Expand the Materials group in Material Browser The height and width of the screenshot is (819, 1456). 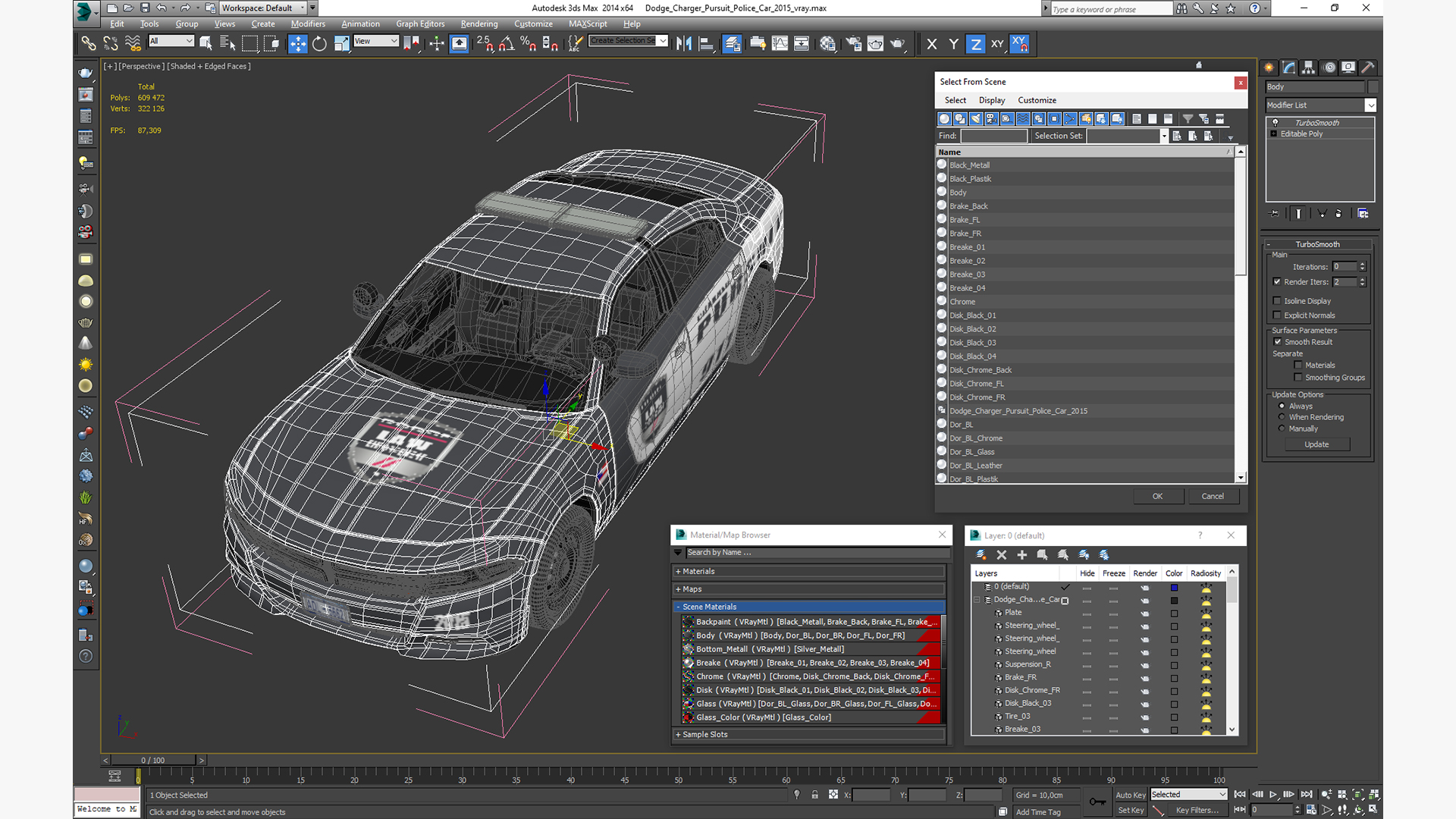tap(809, 572)
